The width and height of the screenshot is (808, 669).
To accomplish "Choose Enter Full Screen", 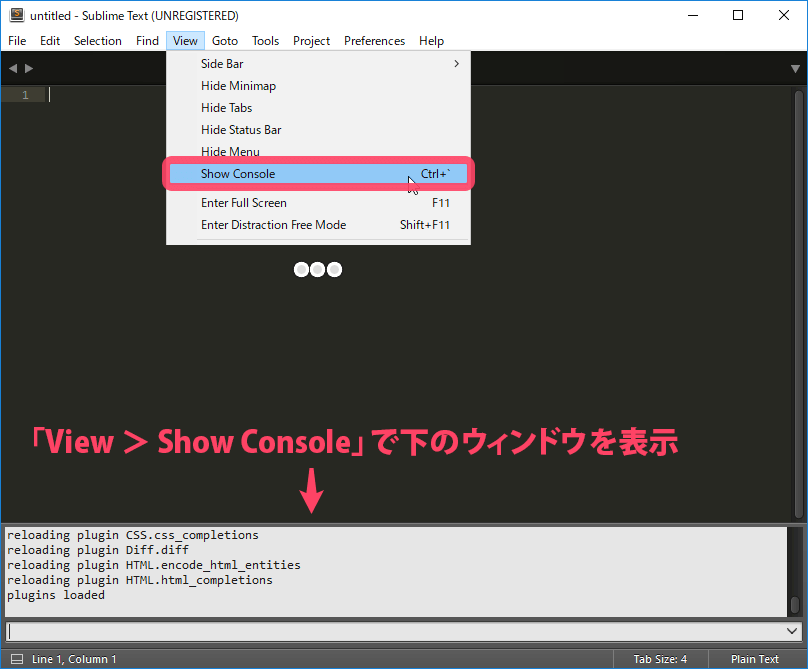I will pos(318,203).
